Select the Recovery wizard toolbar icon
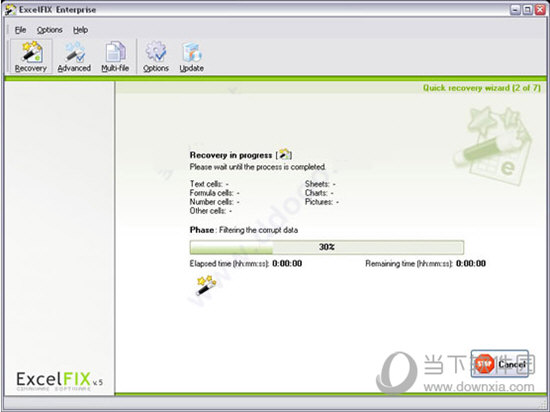Image resolution: width=550 pixels, height=412 pixels. click(31, 56)
